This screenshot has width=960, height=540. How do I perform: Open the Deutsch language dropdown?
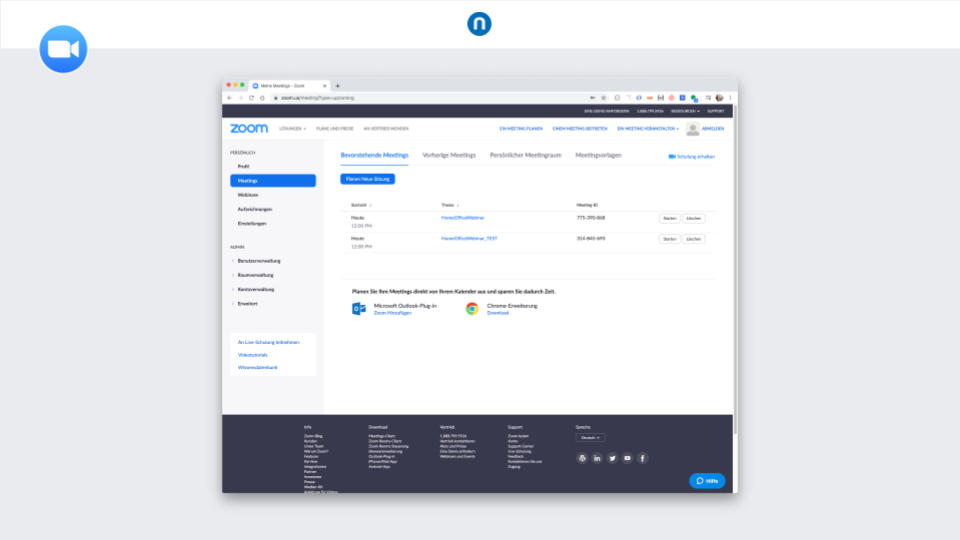click(x=590, y=438)
